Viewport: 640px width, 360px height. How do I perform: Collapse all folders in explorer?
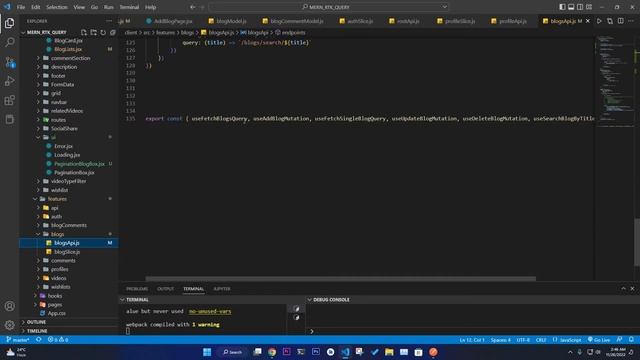(113, 32)
